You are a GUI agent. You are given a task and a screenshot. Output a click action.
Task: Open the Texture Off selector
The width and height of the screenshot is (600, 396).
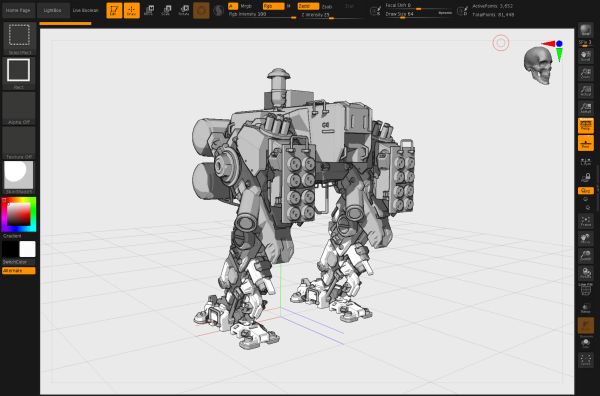[x=19, y=143]
